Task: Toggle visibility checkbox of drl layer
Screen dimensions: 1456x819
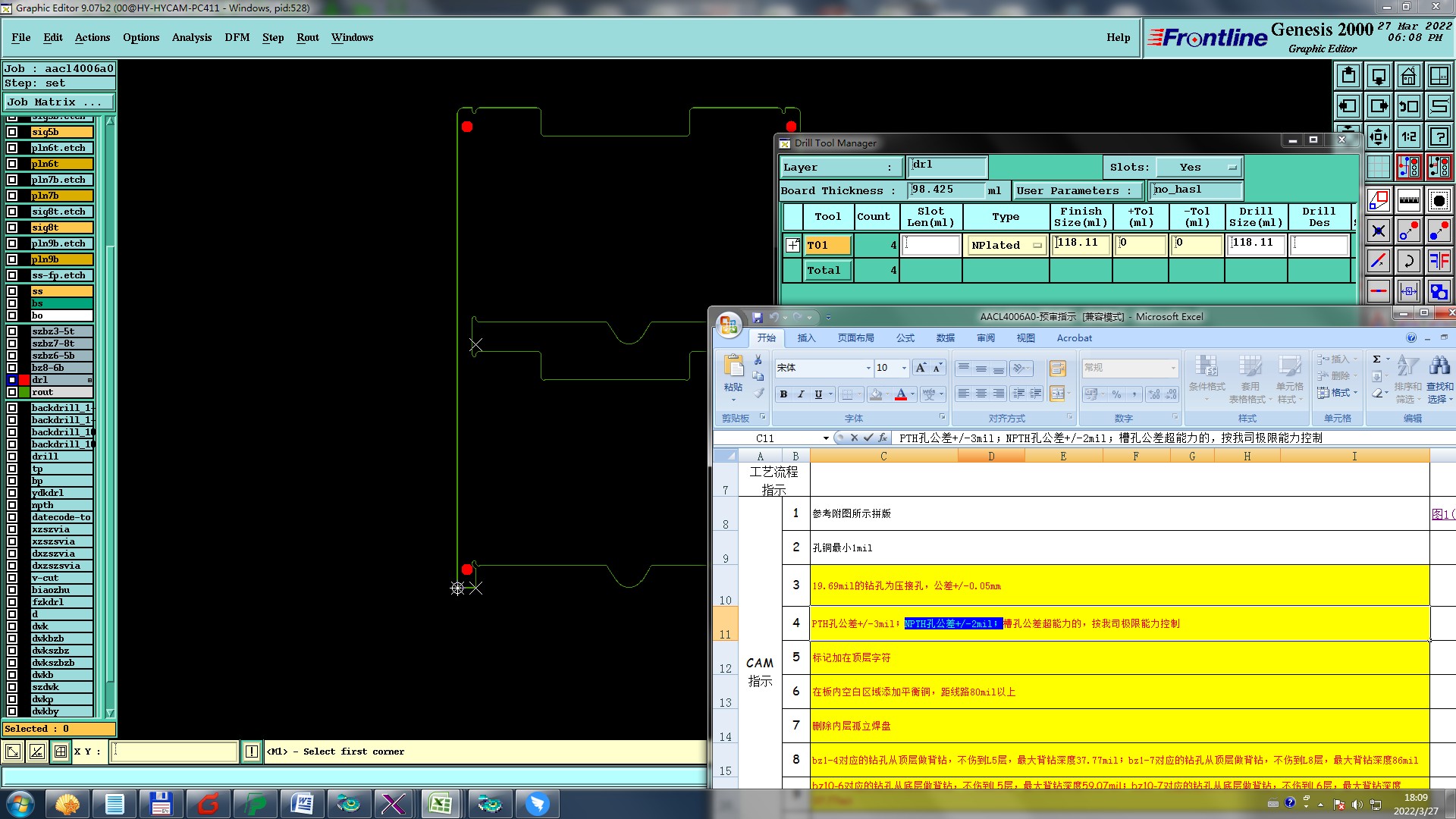Action: point(12,380)
